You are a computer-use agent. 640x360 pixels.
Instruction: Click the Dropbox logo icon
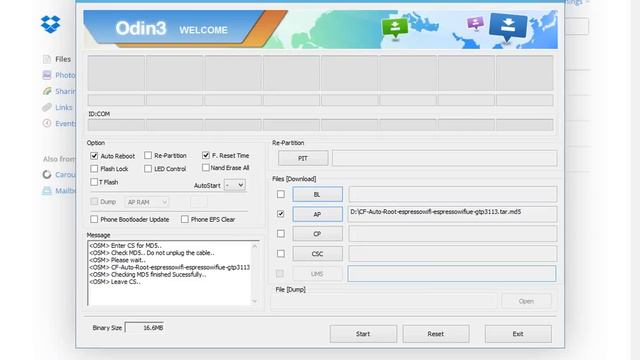tap(51, 24)
